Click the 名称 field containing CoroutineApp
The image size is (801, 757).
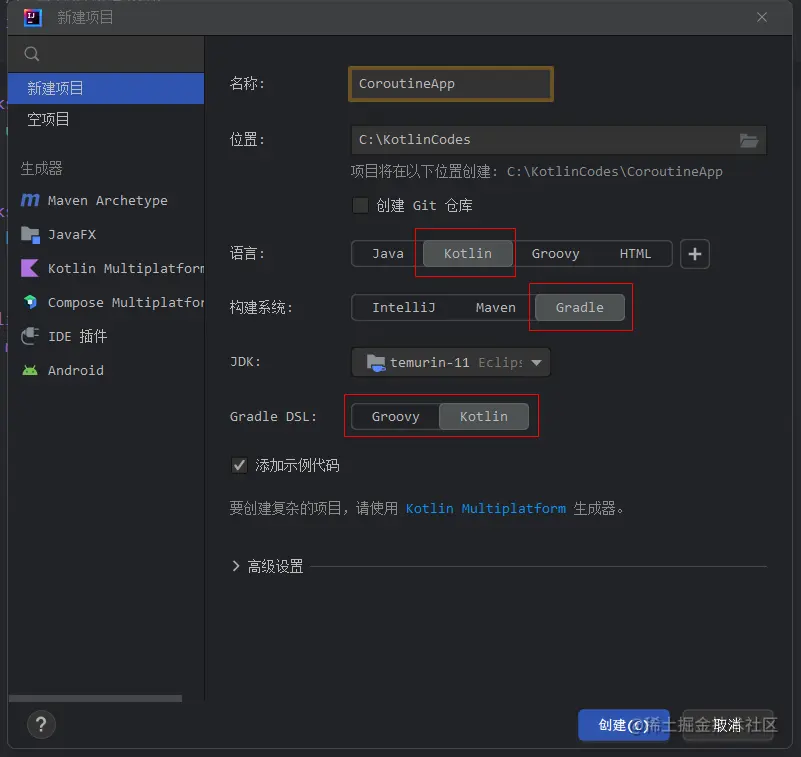pos(451,84)
